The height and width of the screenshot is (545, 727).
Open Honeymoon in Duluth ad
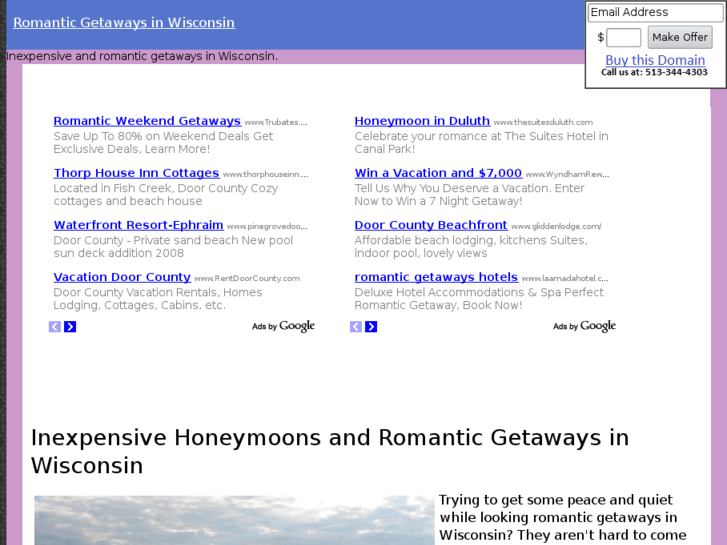(x=422, y=121)
